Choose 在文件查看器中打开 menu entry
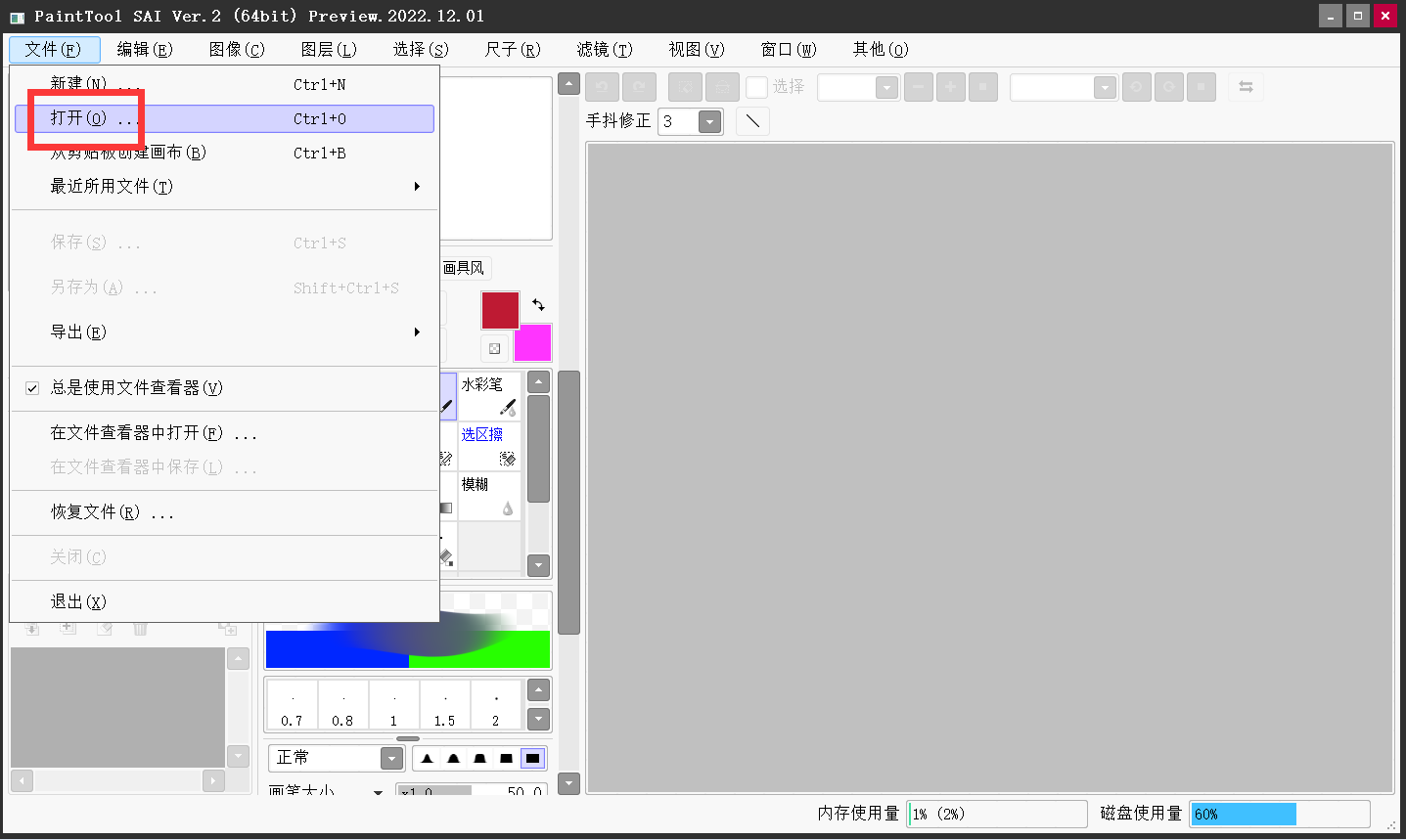The width and height of the screenshot is (1406, 840). click(x=223, y=433)
